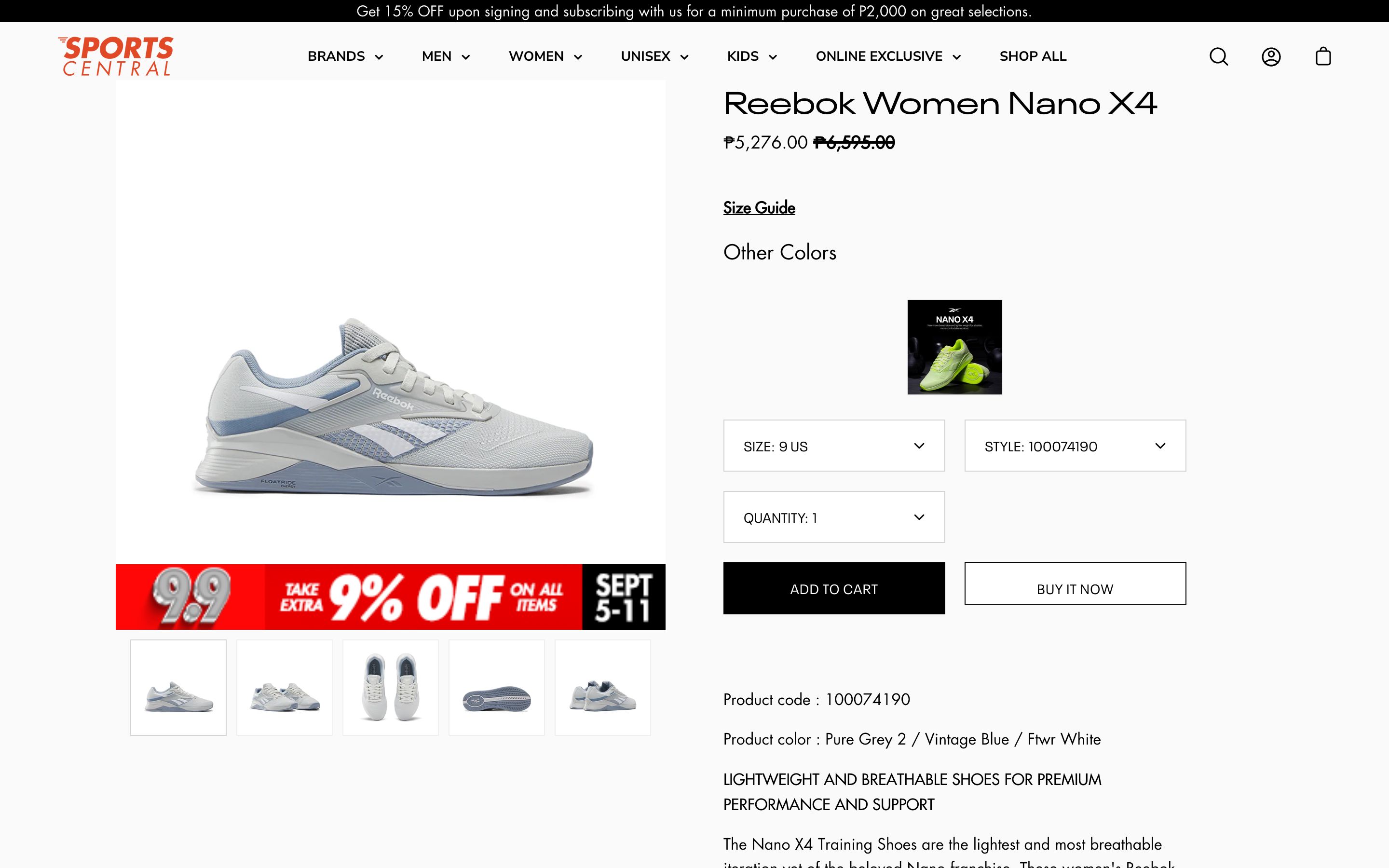Click the 9.9 sale promo banner
This screenshot has height=868, width=1389.
[390, 597]
